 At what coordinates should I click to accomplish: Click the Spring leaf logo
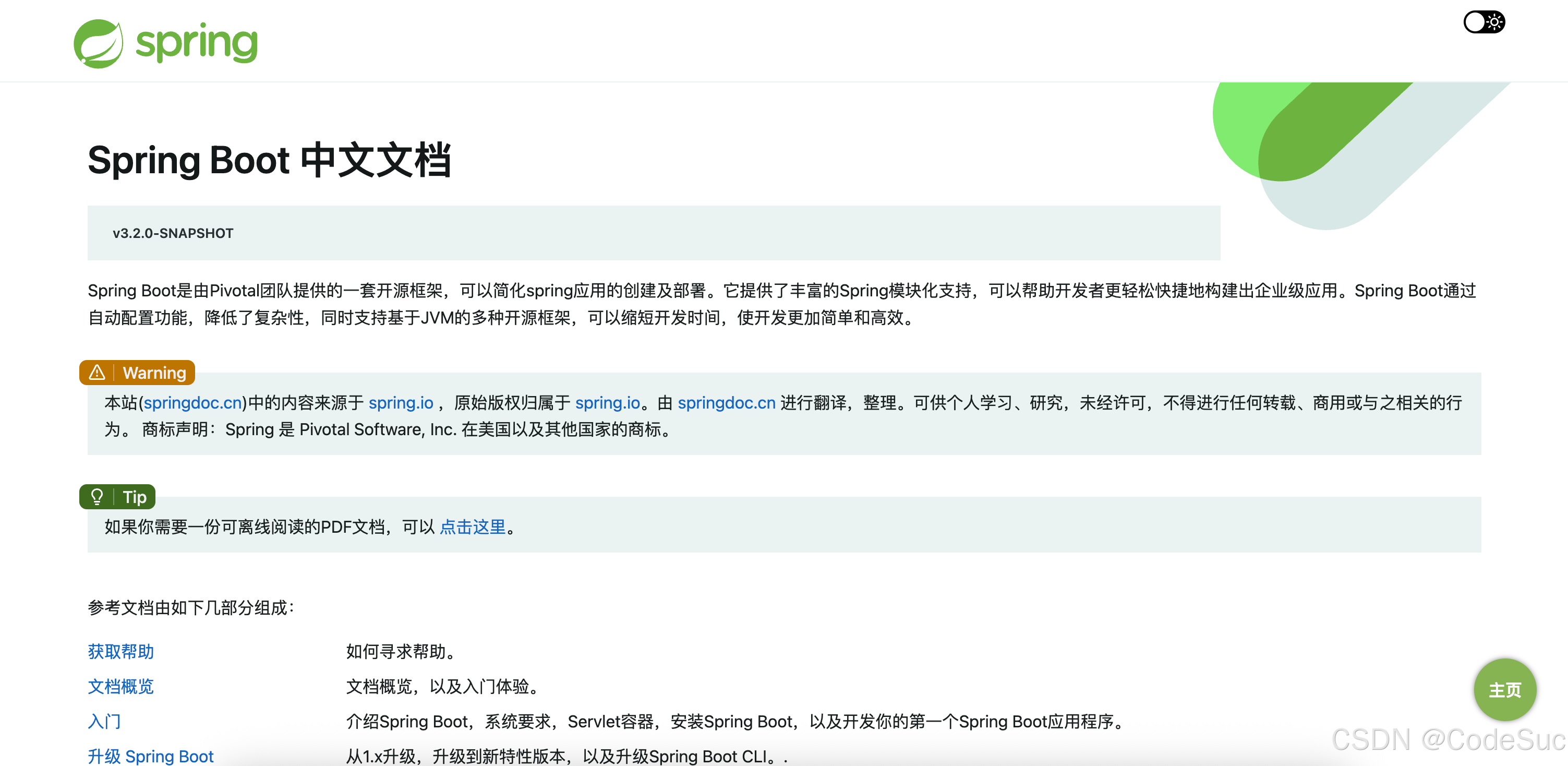click(x=99, y=43)
